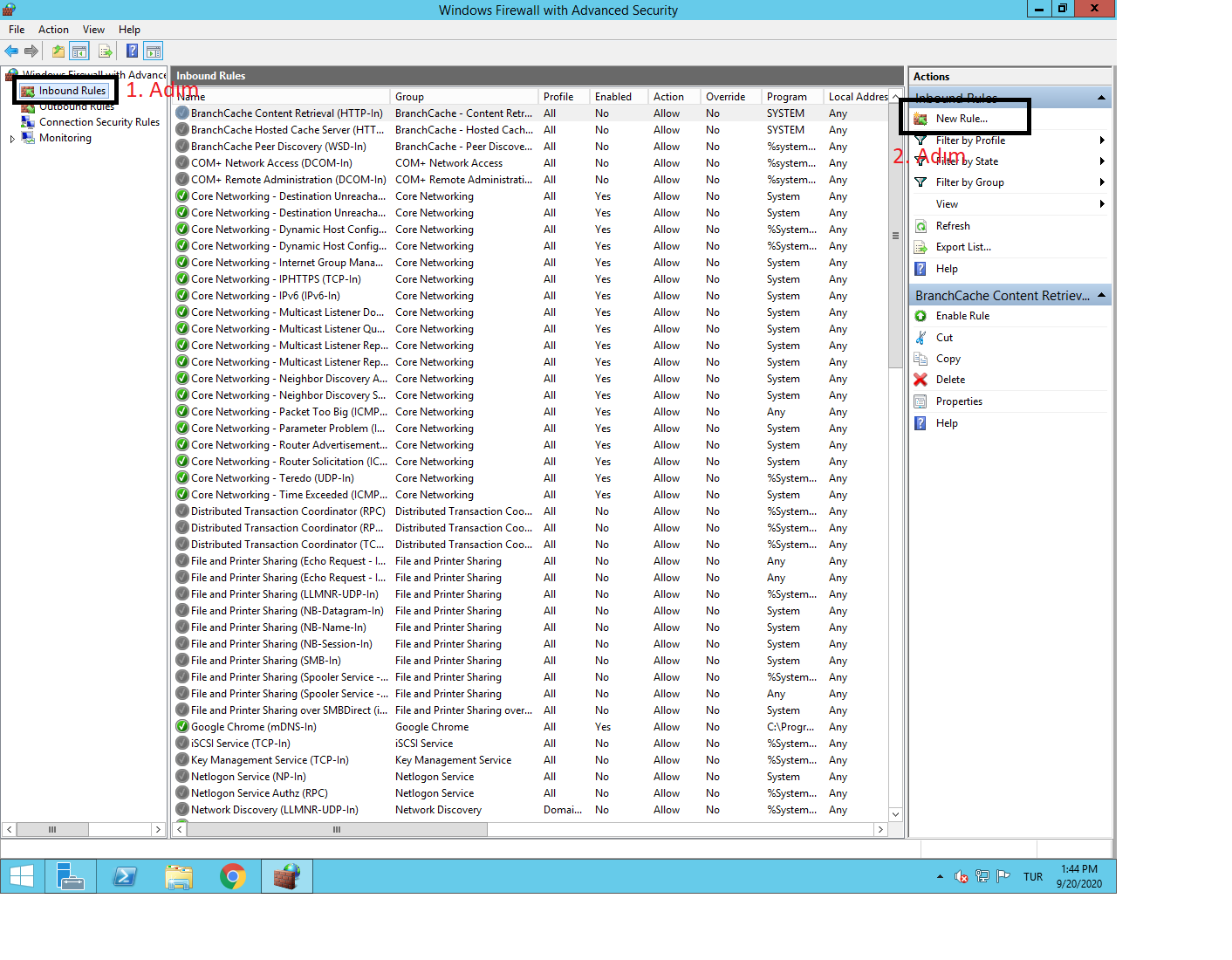This screenshot has width=1232, height=960.
Task: Click the Action column header in the rules list
Action: coord(674,97)
